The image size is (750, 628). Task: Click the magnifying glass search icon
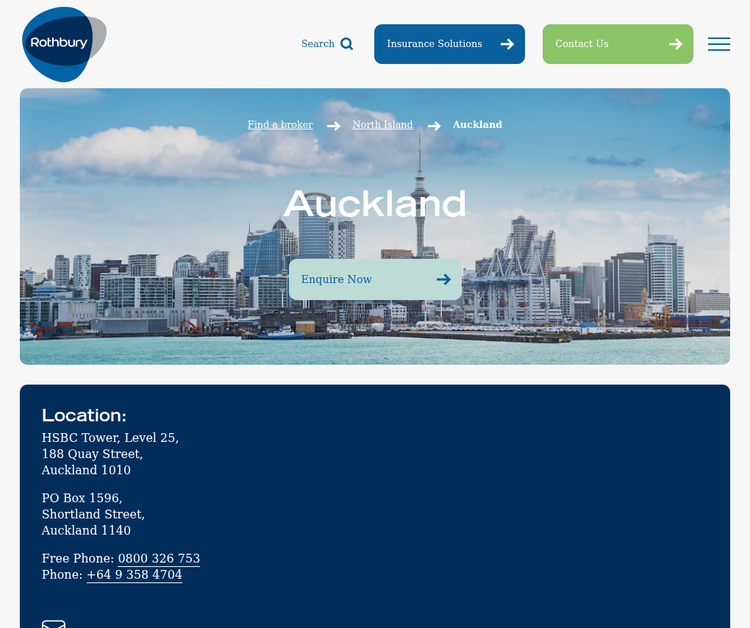pyautogui.click(x=347, y=44)
